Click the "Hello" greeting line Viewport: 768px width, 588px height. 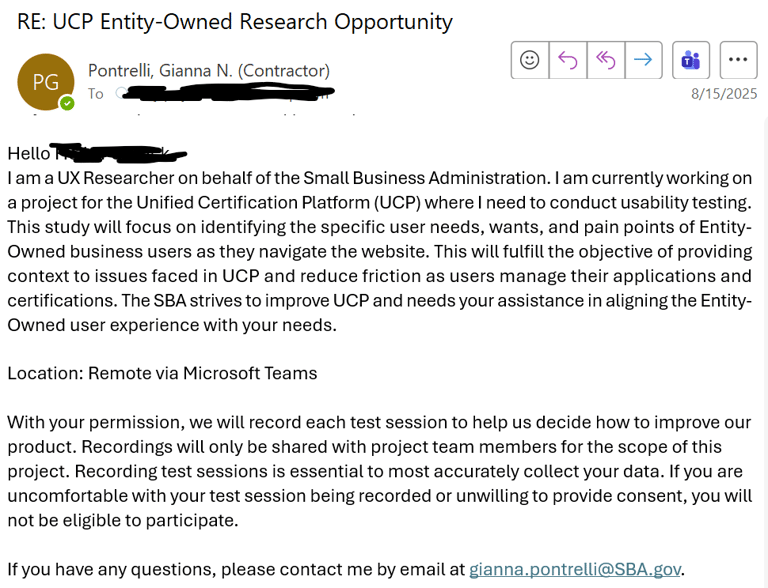pos(28,154)
